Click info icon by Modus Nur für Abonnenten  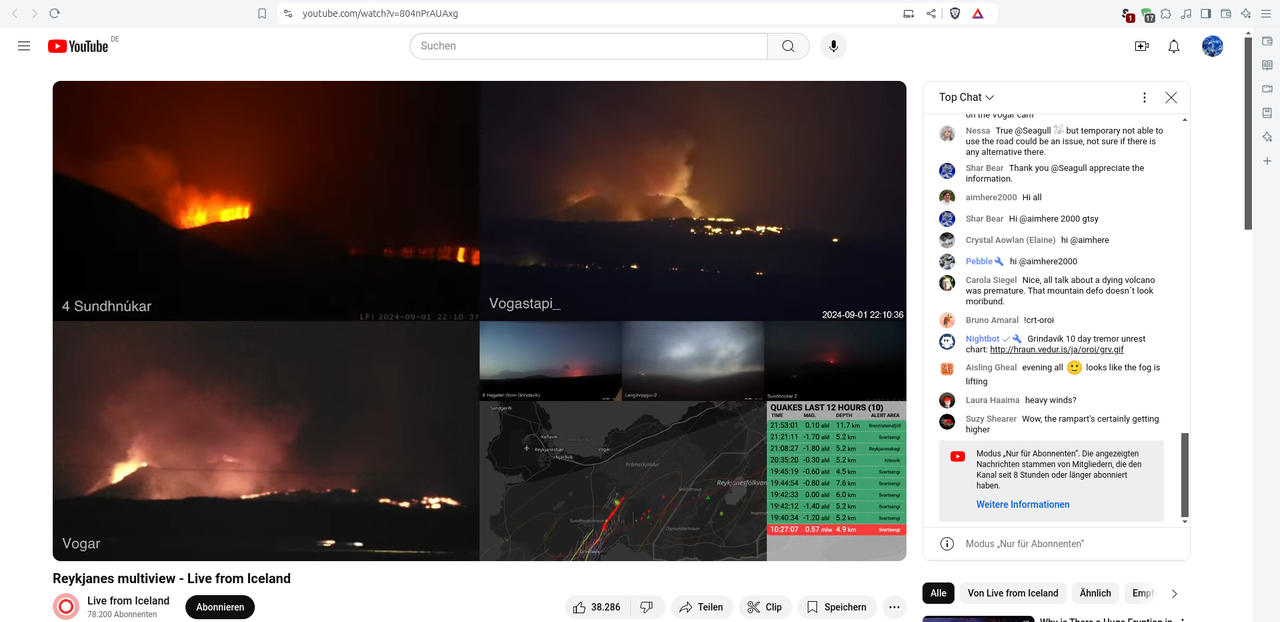[x=947, y=543]
